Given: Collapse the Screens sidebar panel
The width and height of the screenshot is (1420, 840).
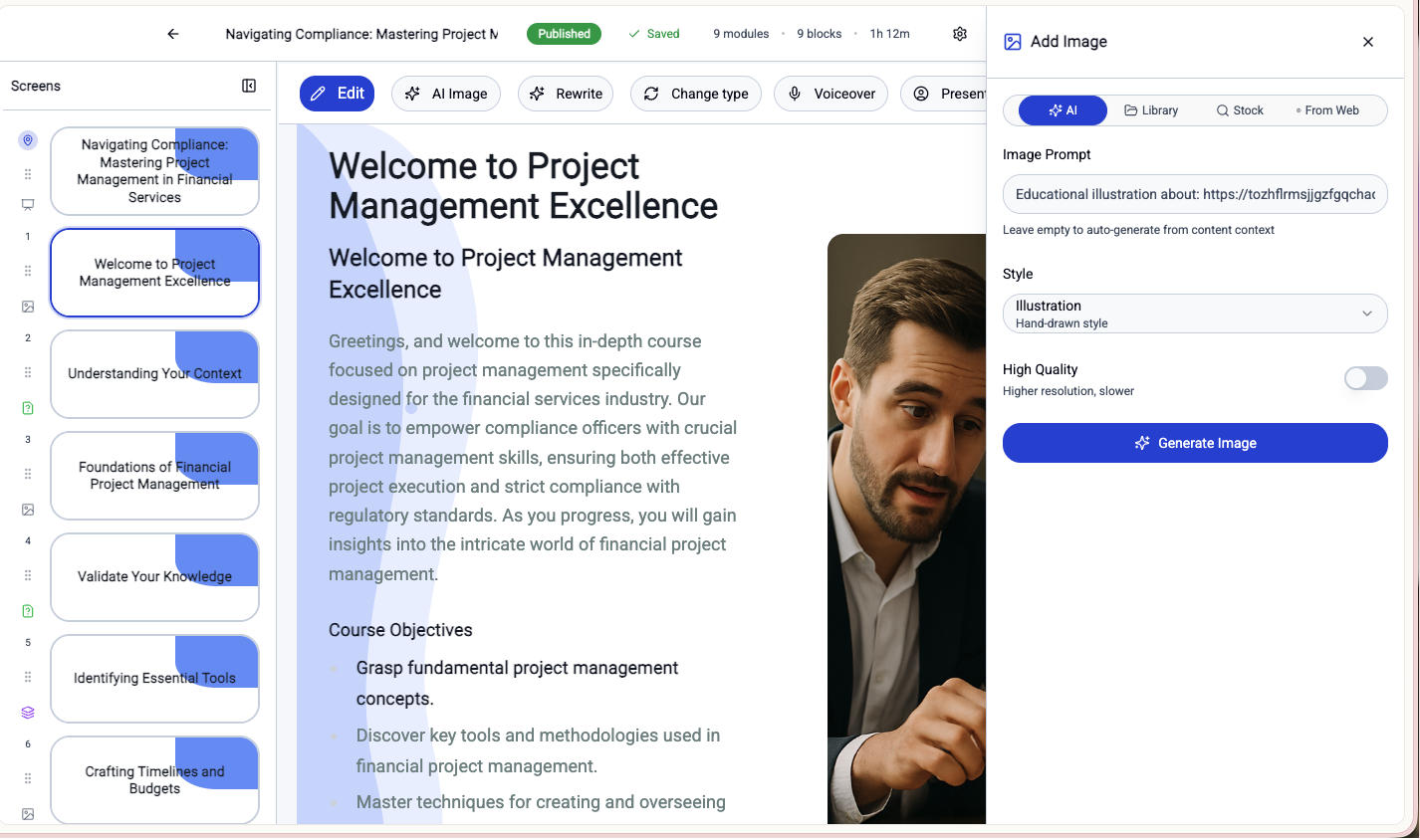Looking at the screenshot, I should (x=249, y=87).
